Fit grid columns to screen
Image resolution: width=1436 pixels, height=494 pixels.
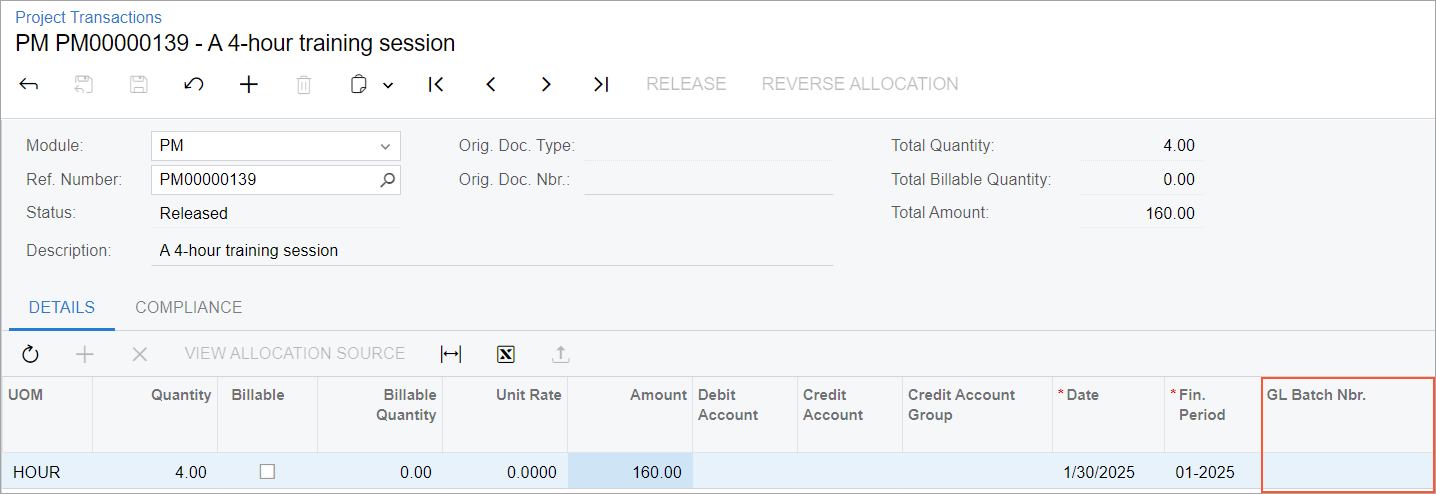(451, 354)
